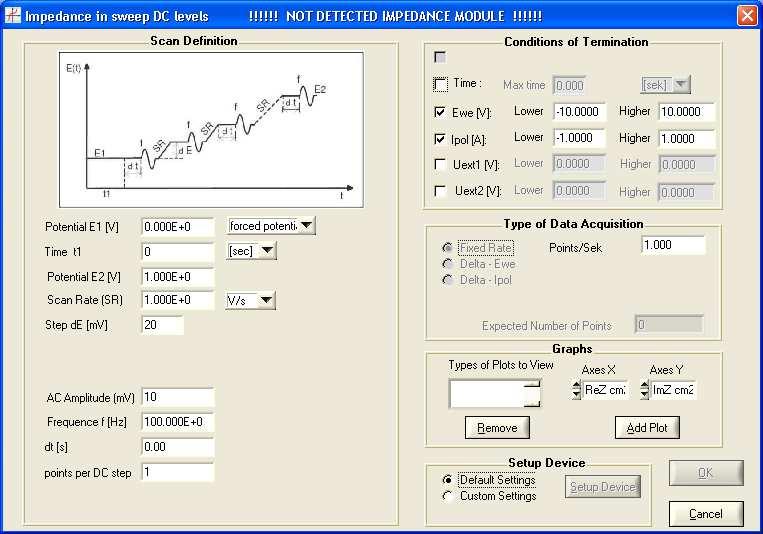Click the Ewe Higher limit field
The image size is (763, 534).
(x=687, y=112)
